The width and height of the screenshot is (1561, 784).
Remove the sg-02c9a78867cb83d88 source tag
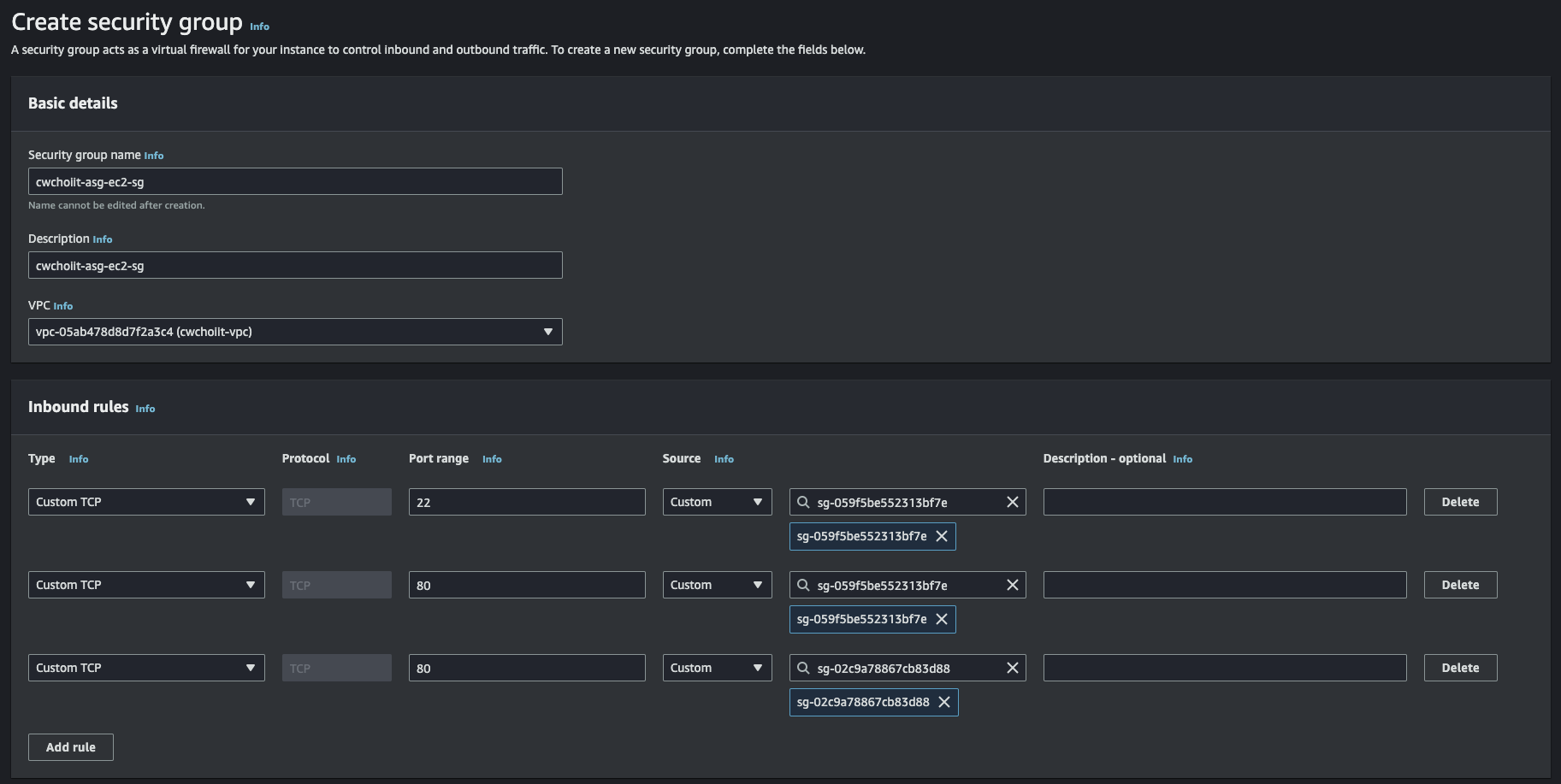944,702
